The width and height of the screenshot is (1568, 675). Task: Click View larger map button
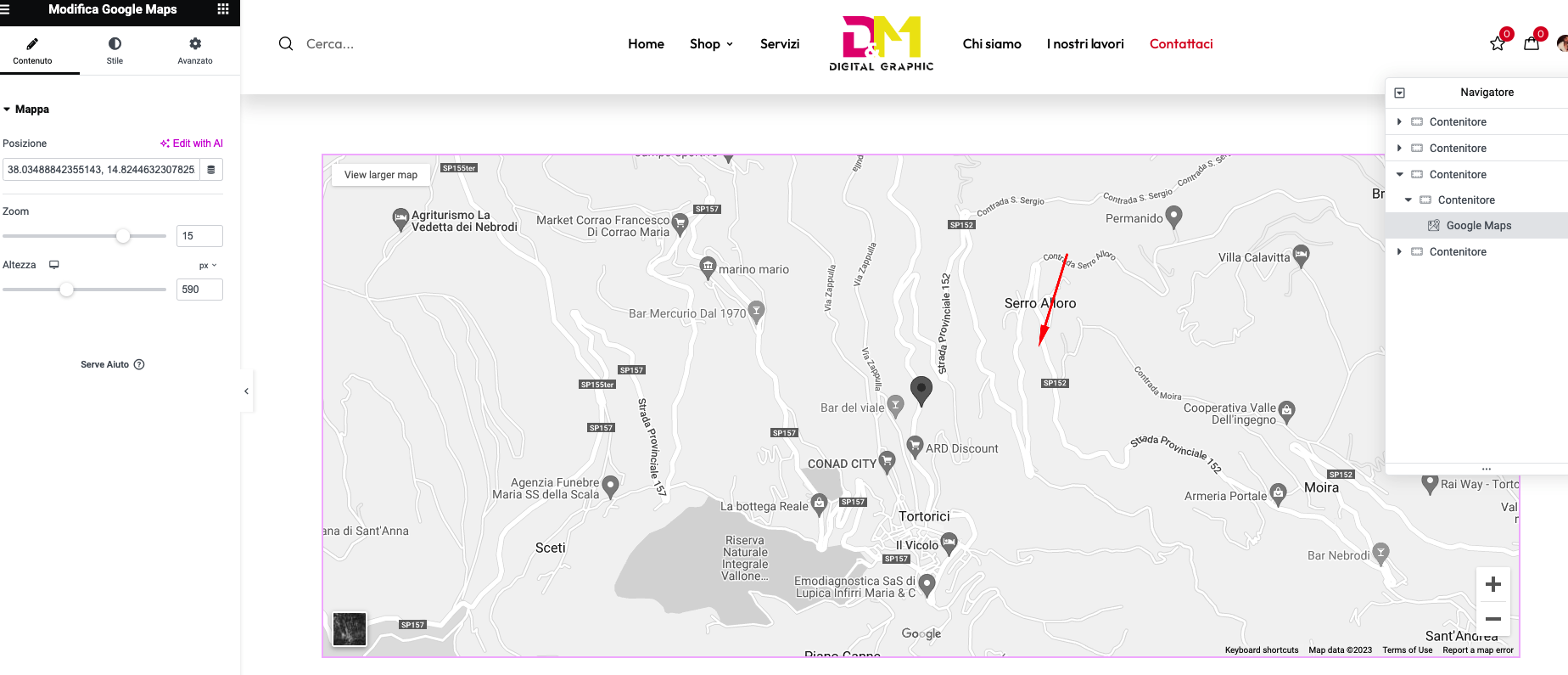pyautogui.click(x=381, y=175)
